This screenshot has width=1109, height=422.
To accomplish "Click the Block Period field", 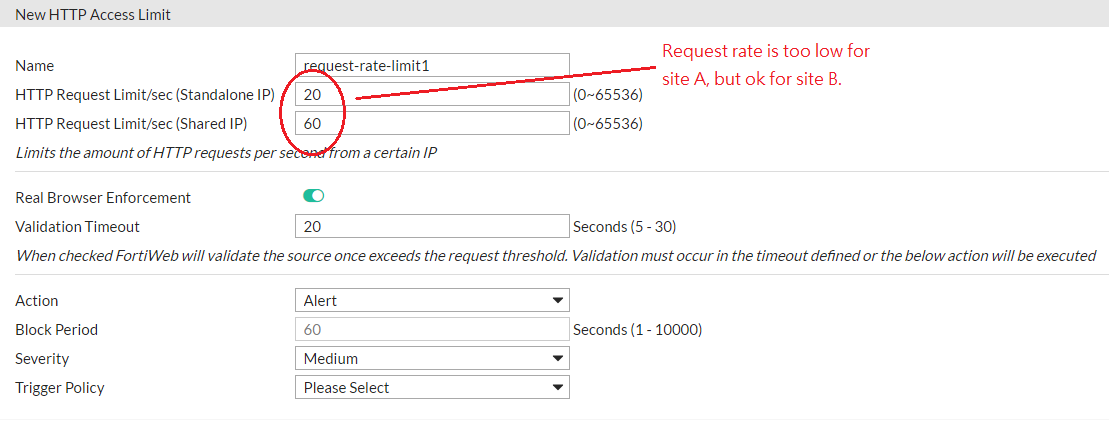I will point(432,329).
